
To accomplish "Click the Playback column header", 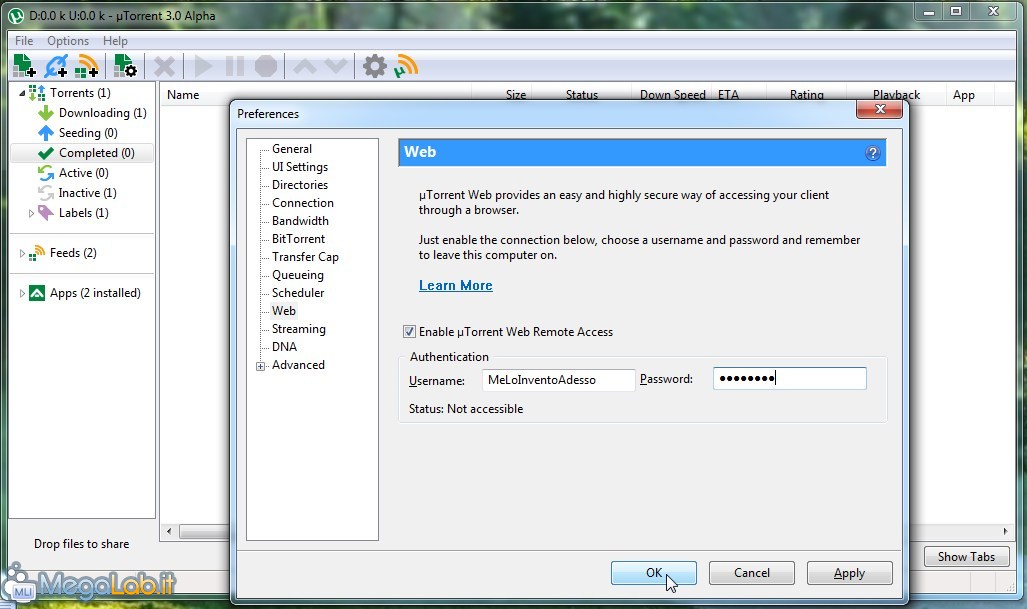I will click(x=896, y=95).
